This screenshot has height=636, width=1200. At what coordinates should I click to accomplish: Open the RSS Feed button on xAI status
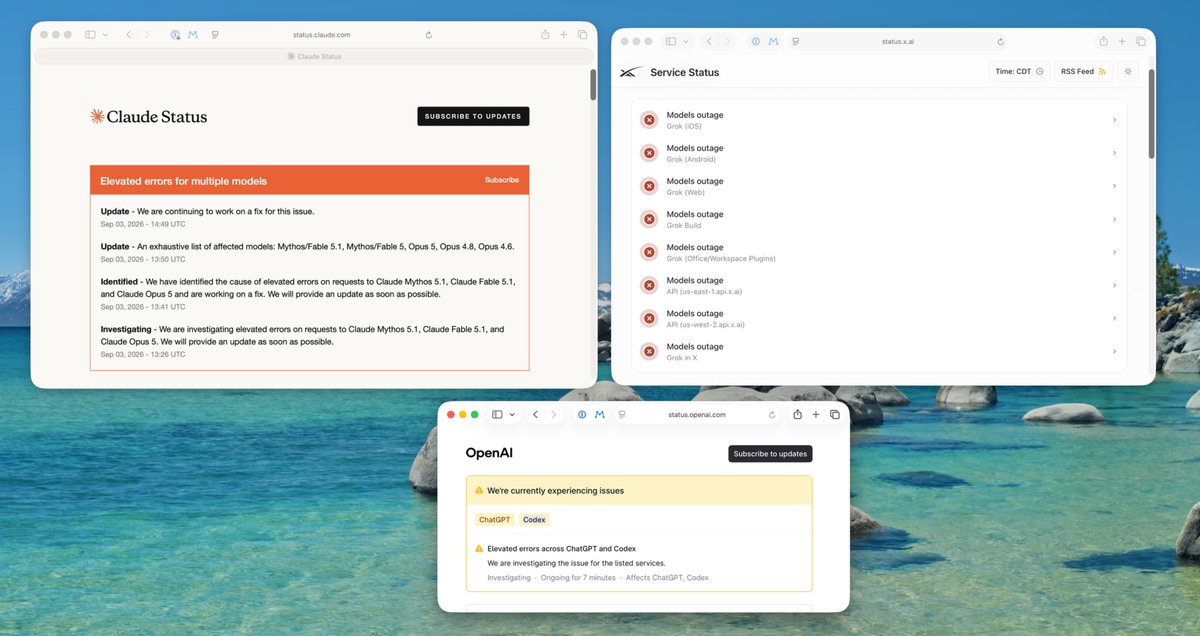[x=1083, y=71]
